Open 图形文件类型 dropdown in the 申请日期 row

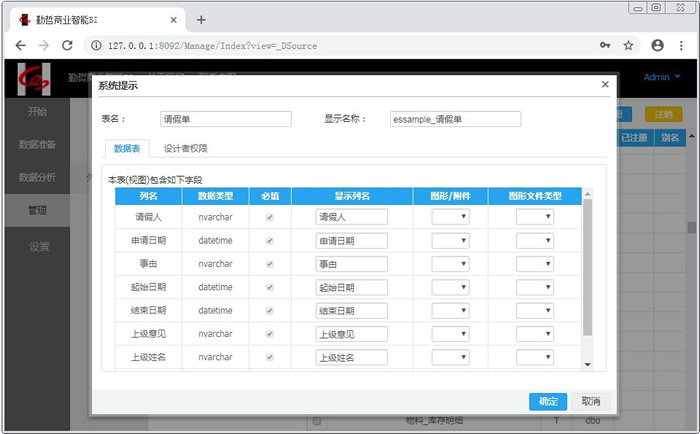[535, 241]
